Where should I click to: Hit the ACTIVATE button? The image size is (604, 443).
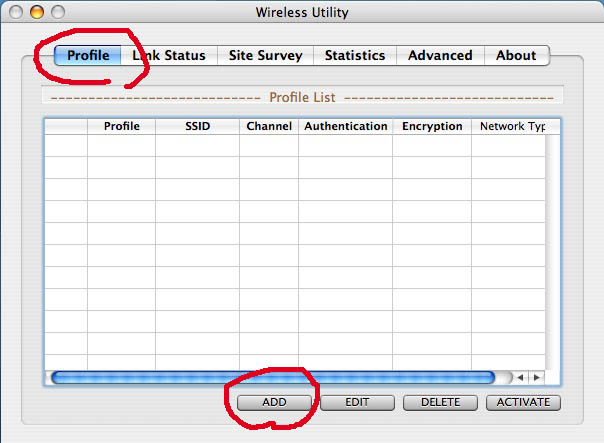point(523,402)
